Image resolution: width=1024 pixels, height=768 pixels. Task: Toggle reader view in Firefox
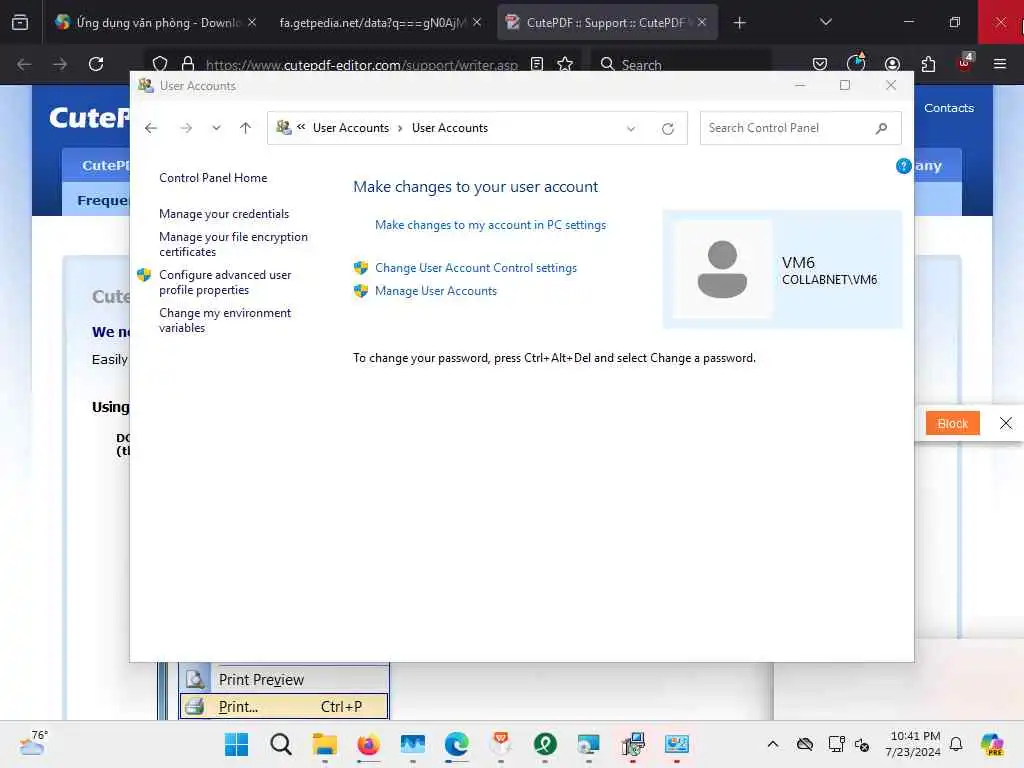pos(537,64)
